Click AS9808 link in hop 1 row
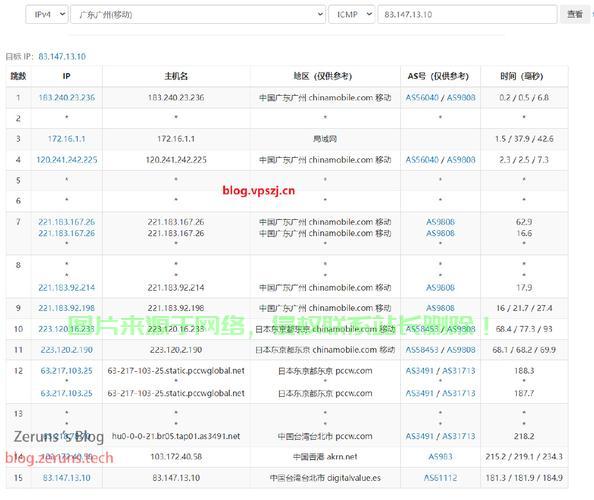Image resolution: width=594 pixels, height=500 pixels. coord(461,97)
